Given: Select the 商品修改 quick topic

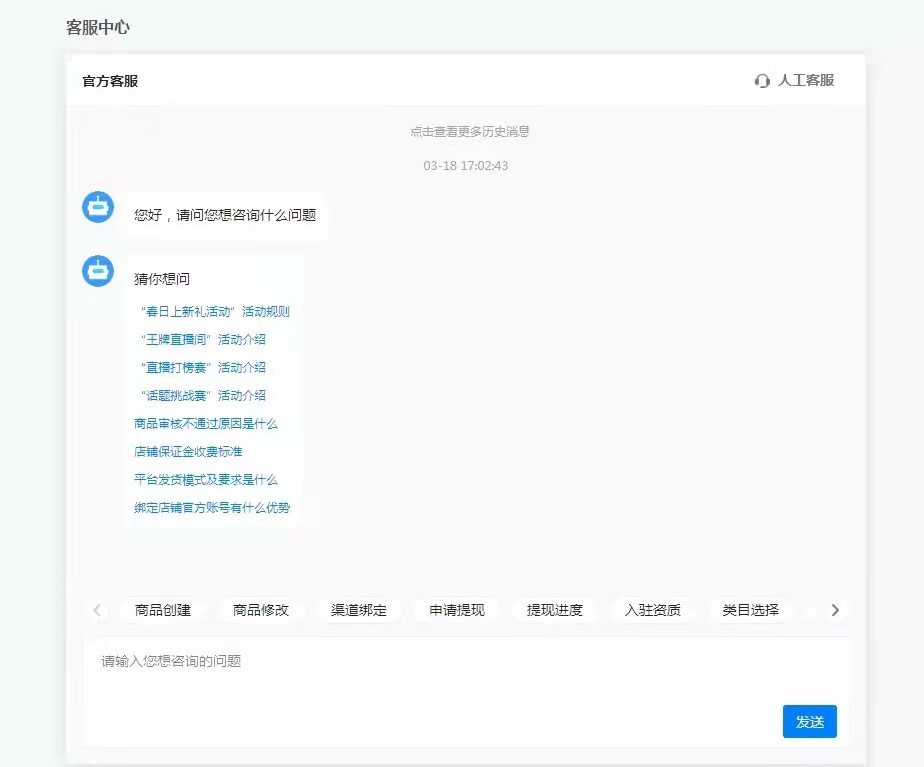Looking at the screenshot, I should click(261, 610).
